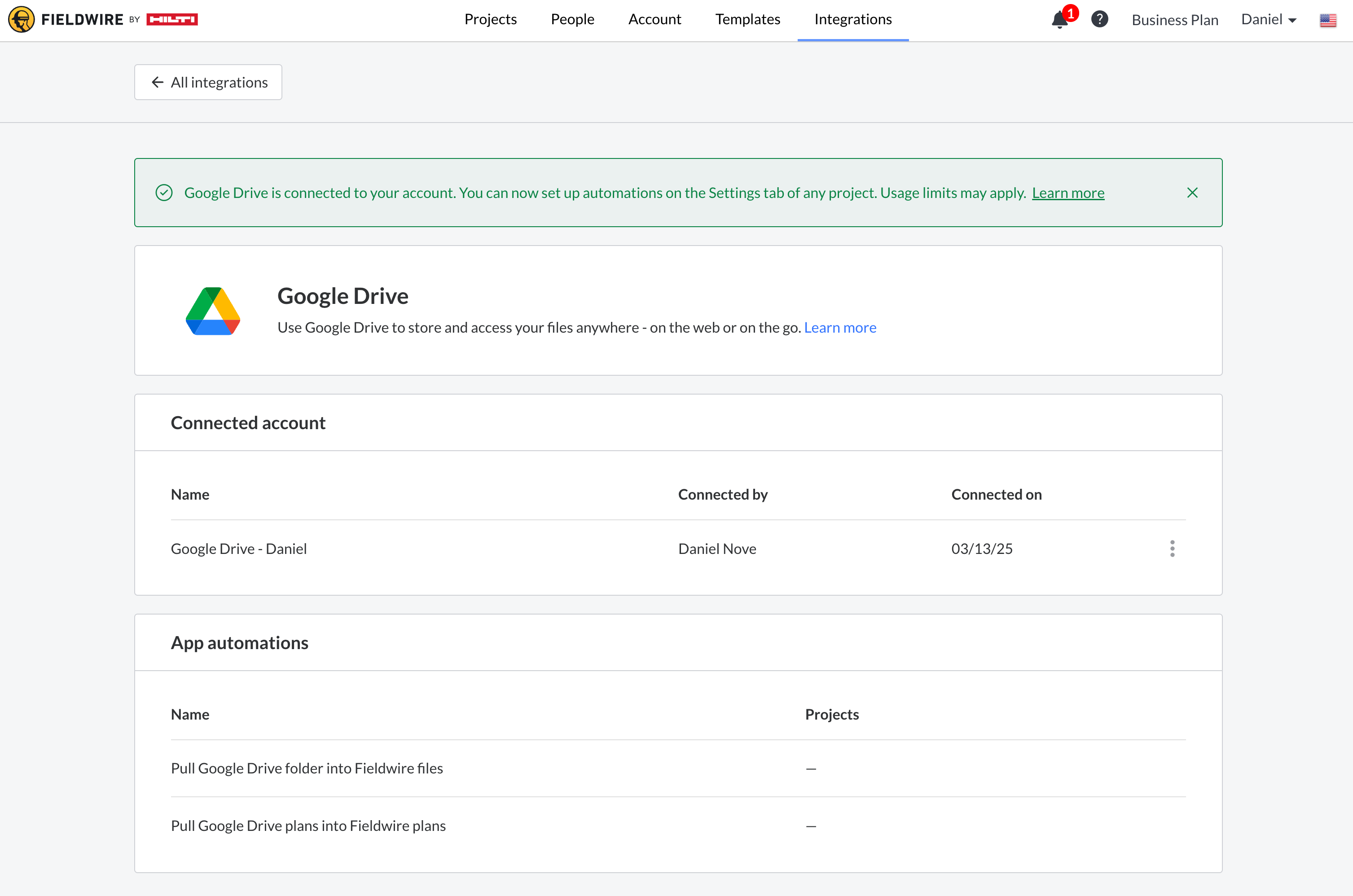The width and height of the screenshot is (1353, 896).
Task: Click the Google Drive logo
Action: pyautogui.click(x=213, y=311)
